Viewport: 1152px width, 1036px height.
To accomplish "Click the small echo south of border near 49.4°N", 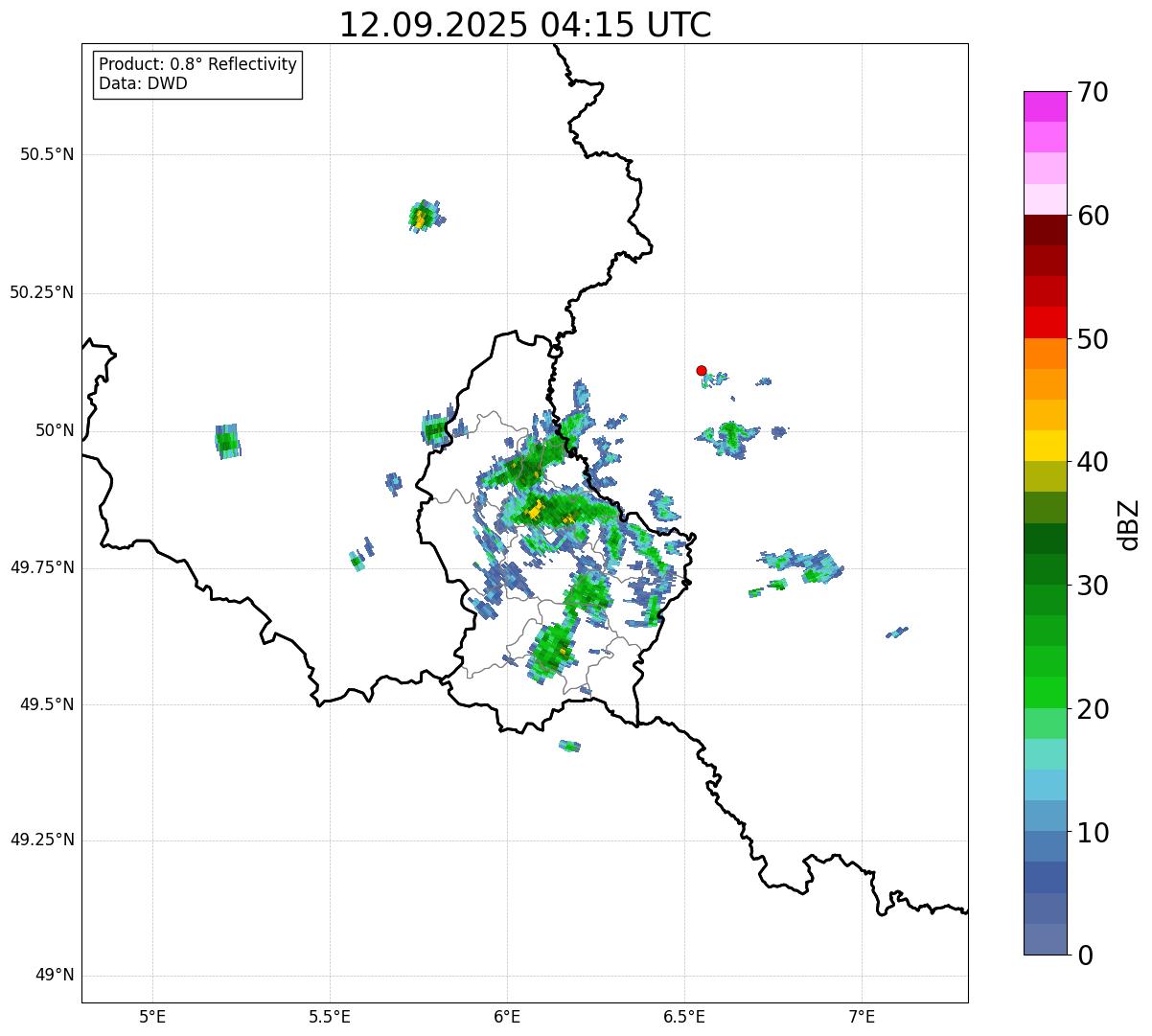I will [569, 746].
